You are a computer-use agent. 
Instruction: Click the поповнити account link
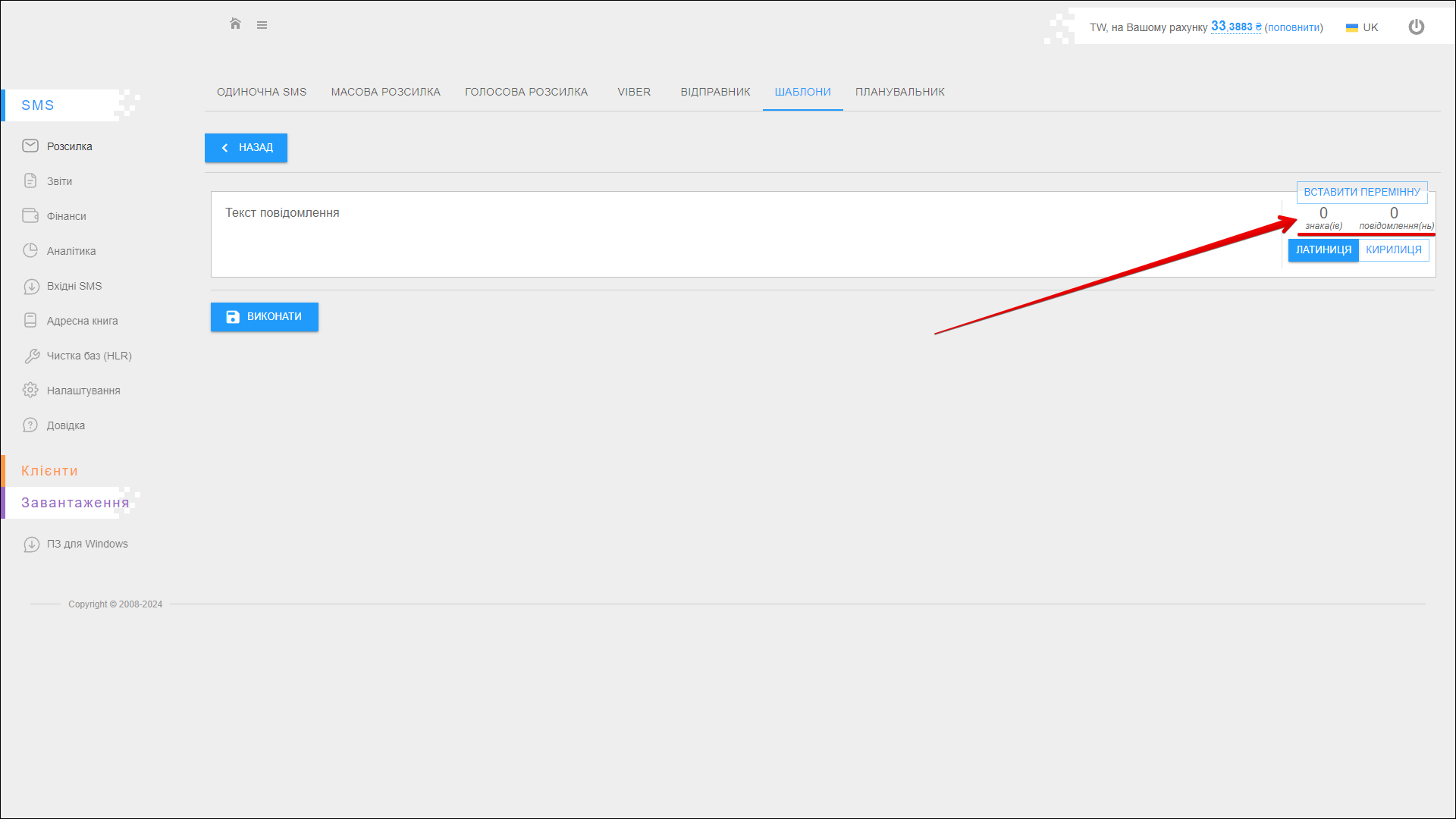pos(1294,27)
